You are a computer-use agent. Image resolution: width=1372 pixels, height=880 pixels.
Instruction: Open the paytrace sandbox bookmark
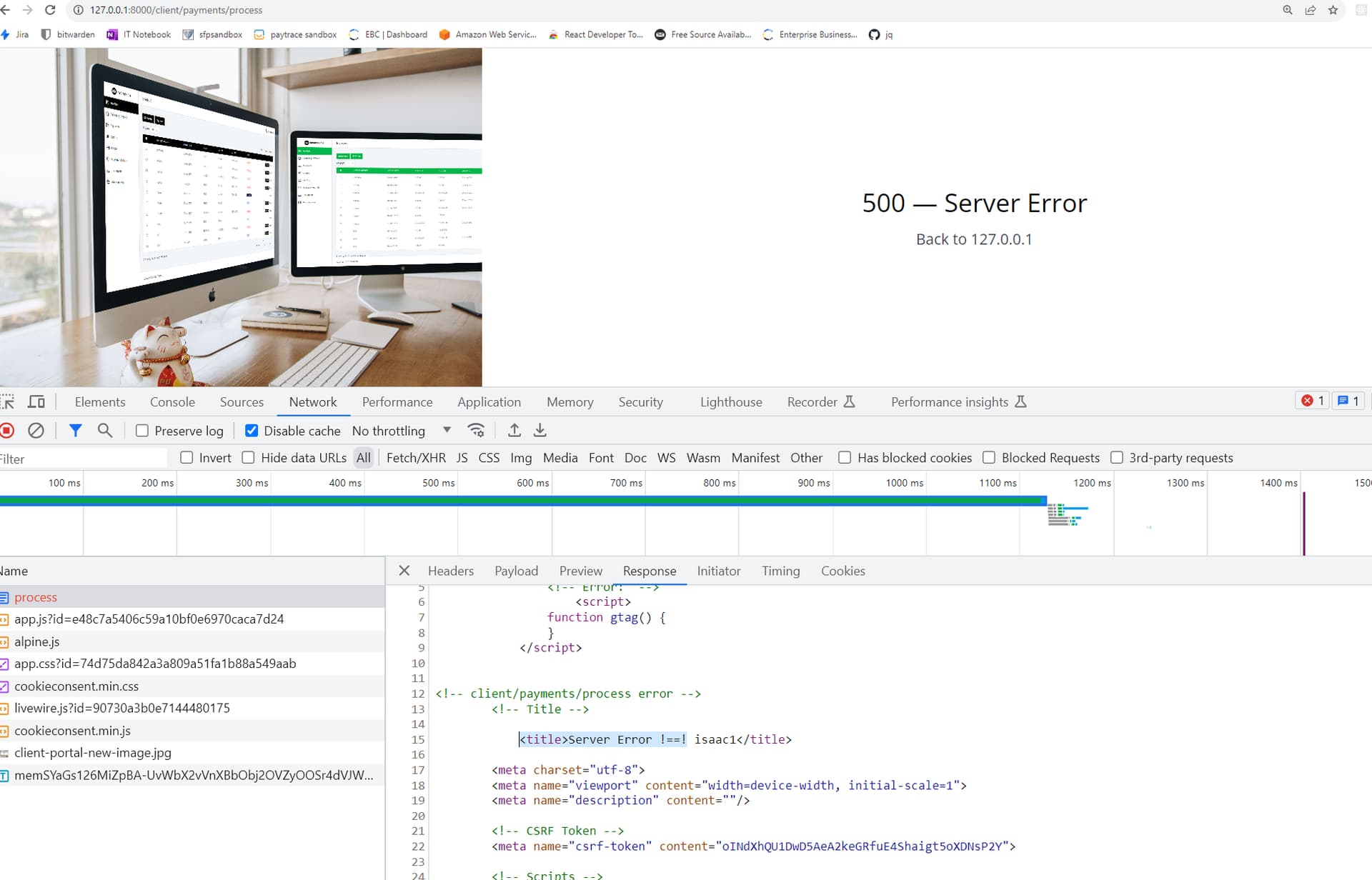pyautogui.click(x=295, y=34)
